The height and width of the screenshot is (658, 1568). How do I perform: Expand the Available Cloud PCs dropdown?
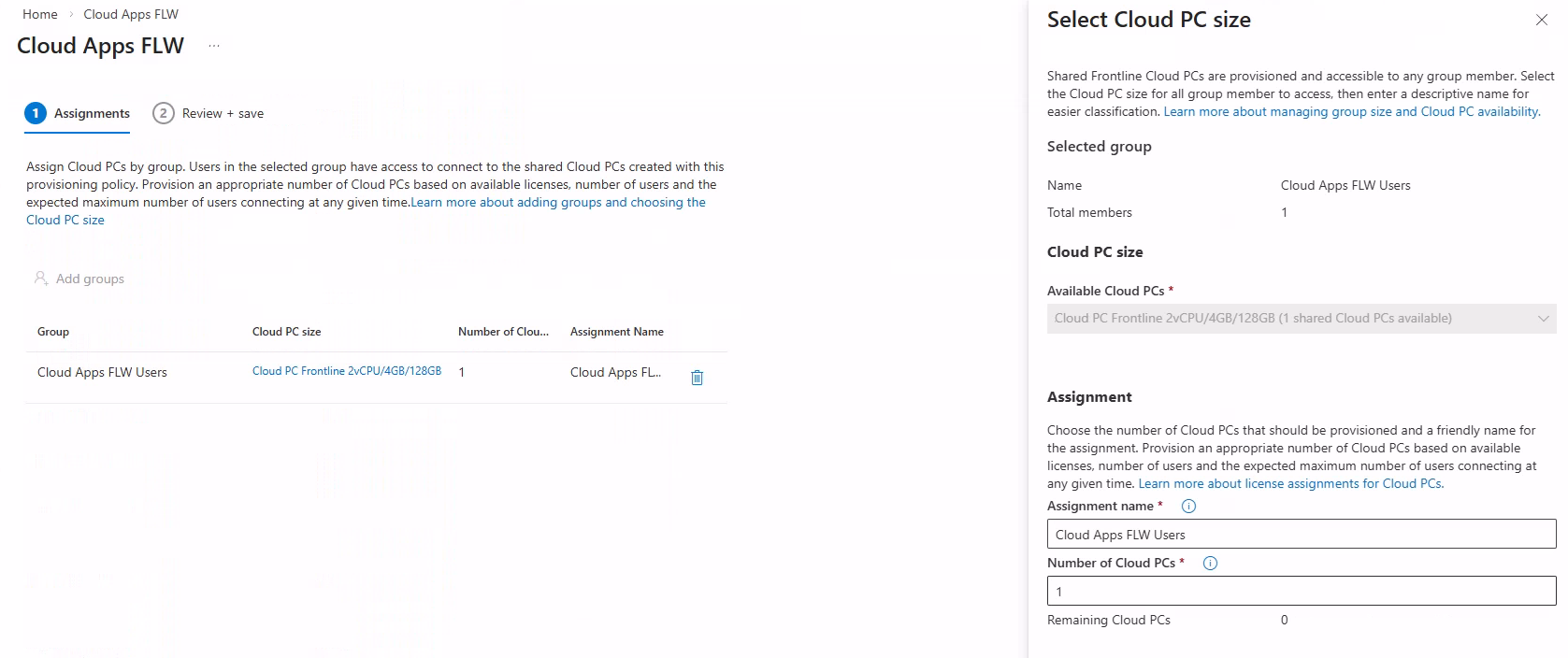coord(1300,319)
